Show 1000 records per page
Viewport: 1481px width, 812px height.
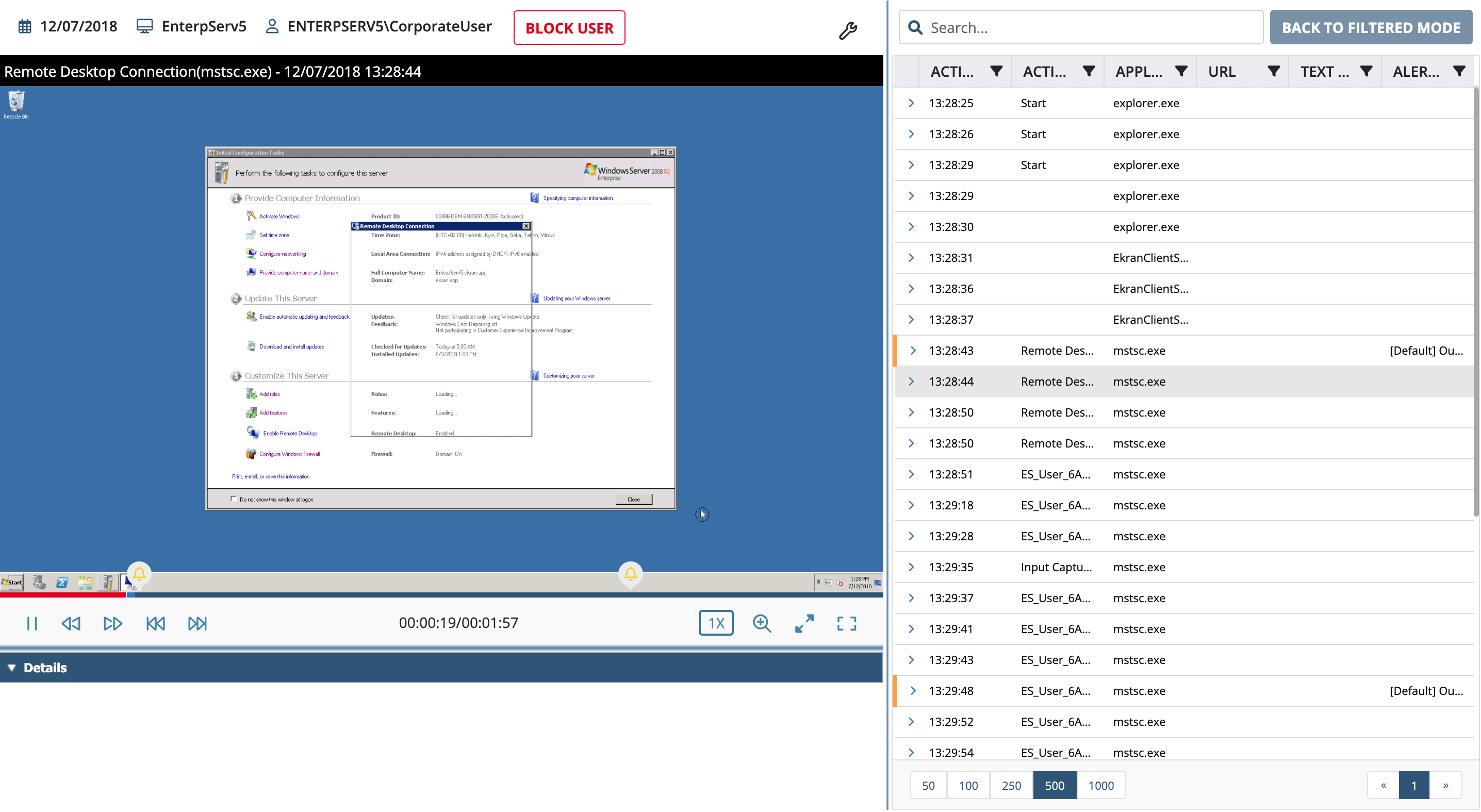point(1101,786)
